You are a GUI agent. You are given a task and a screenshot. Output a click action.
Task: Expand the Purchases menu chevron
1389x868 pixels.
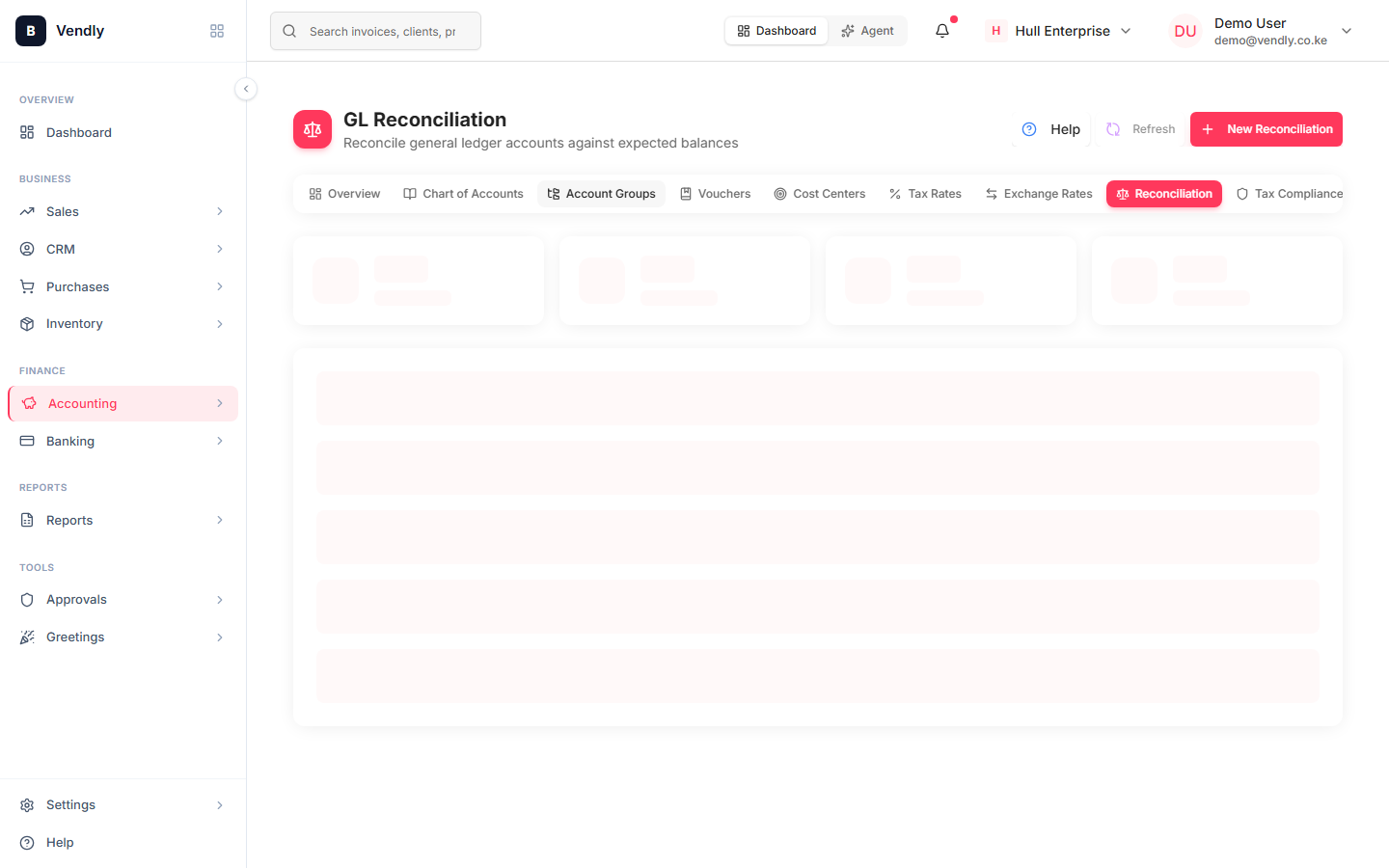(220, 286)
